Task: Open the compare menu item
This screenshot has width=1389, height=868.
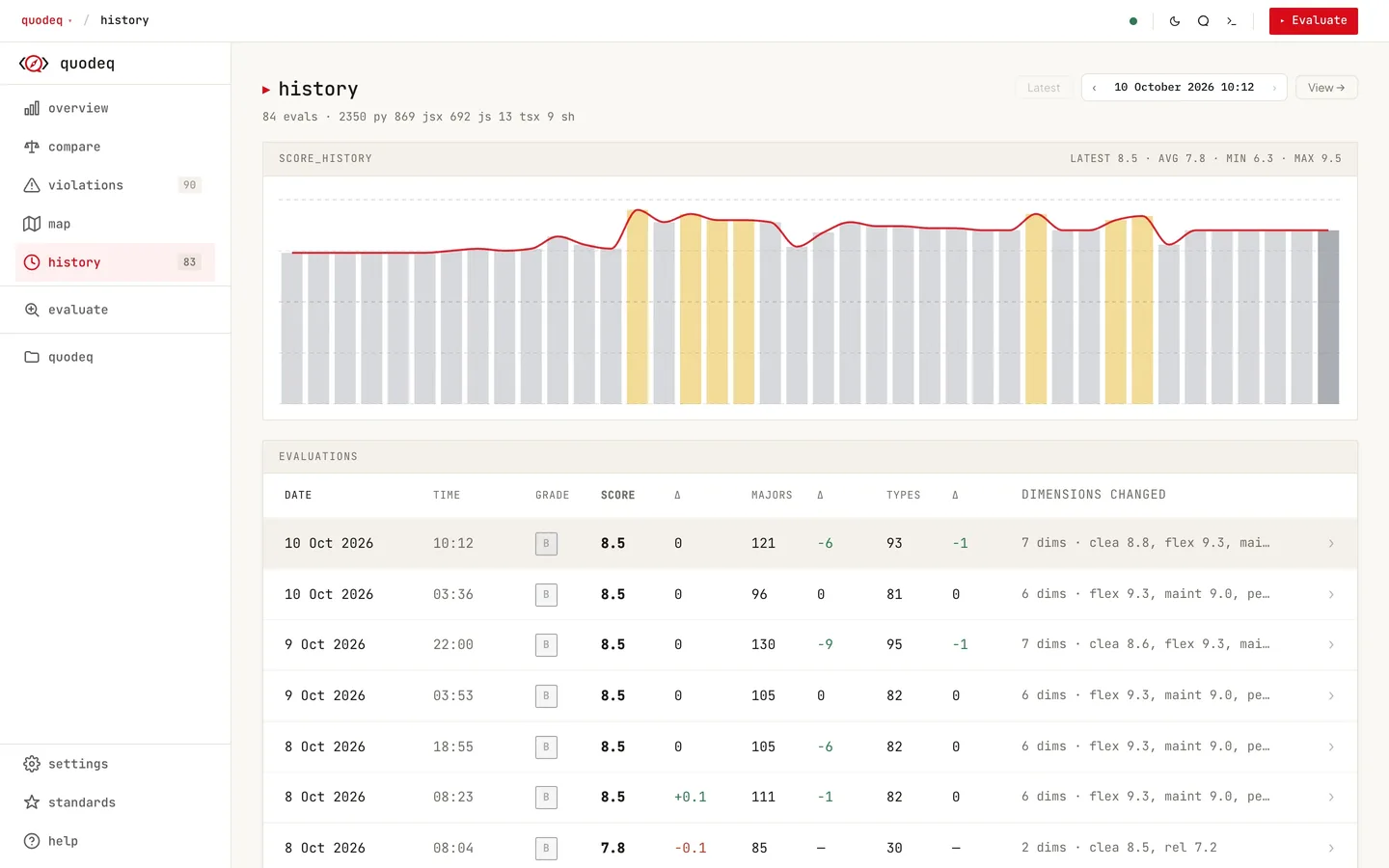Action: [116, 147]
